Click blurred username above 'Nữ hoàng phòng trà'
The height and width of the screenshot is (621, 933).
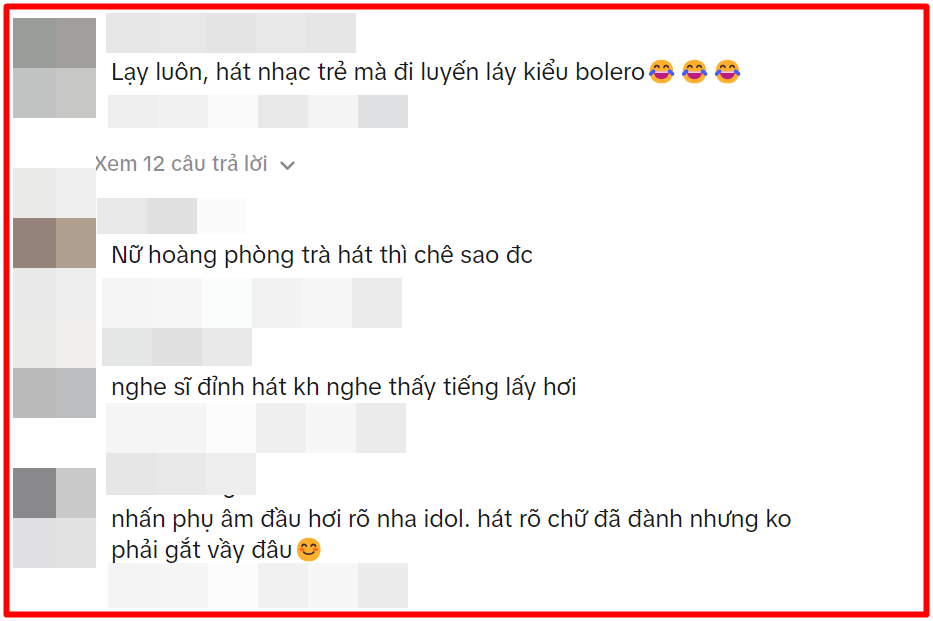tap(171, 215)
